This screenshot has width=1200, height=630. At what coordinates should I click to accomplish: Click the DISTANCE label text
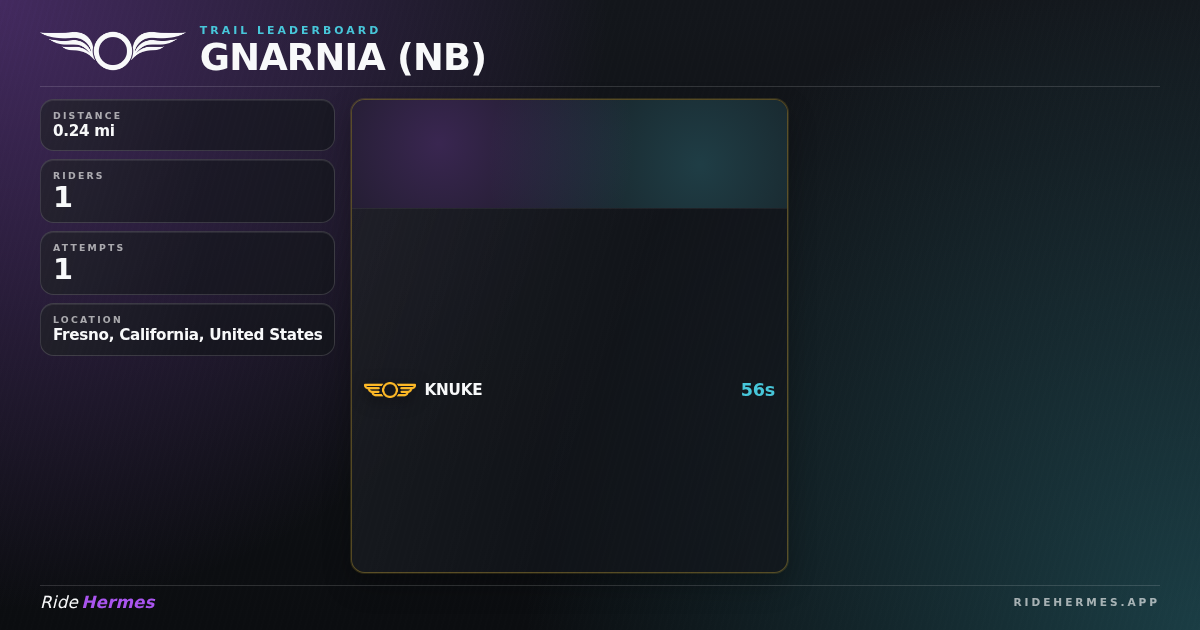tap(87, 116)
